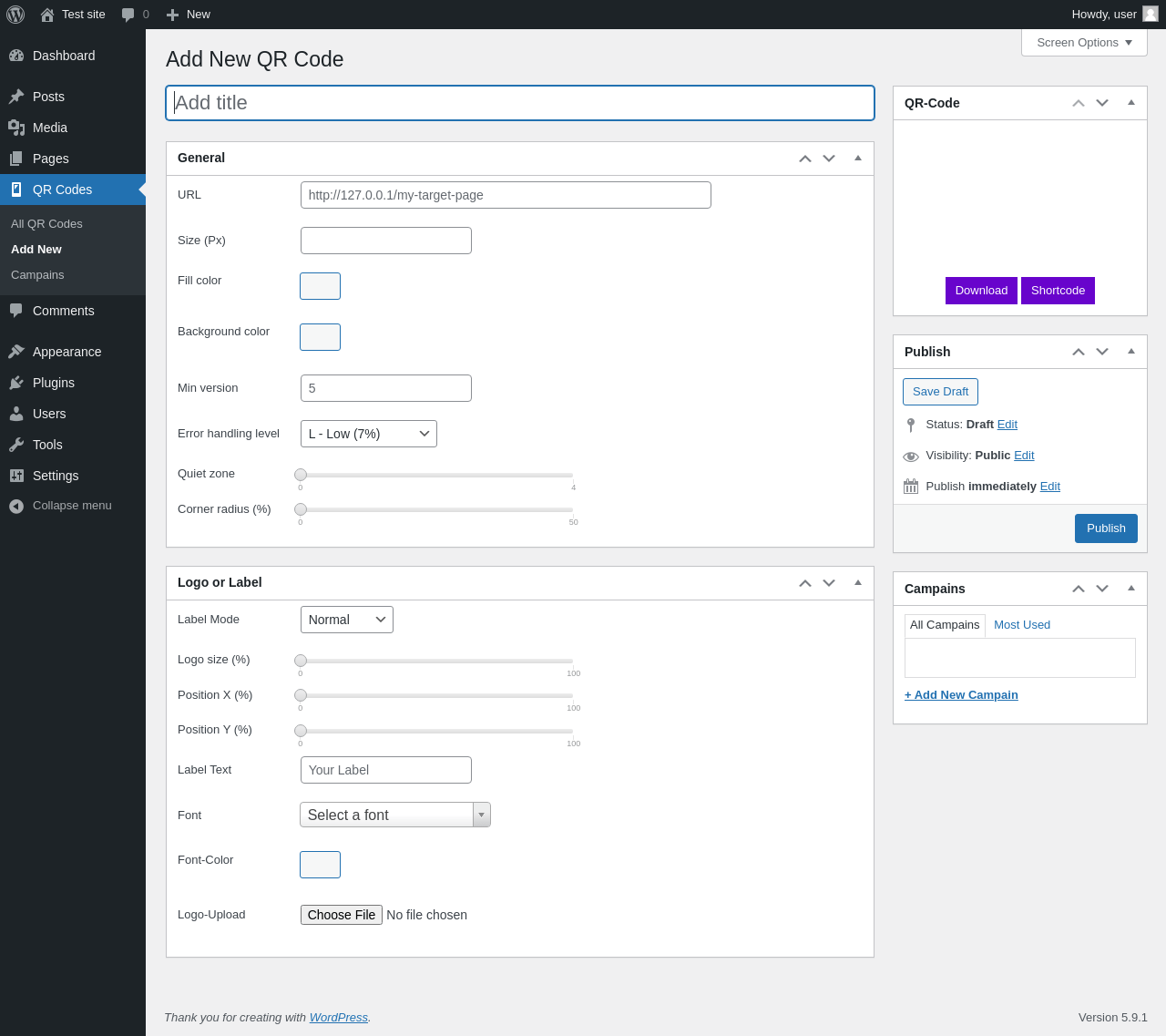Collapse the Campains panel
Image resolution: width=1166 pixels, height=1036 pixels.
1131,588
